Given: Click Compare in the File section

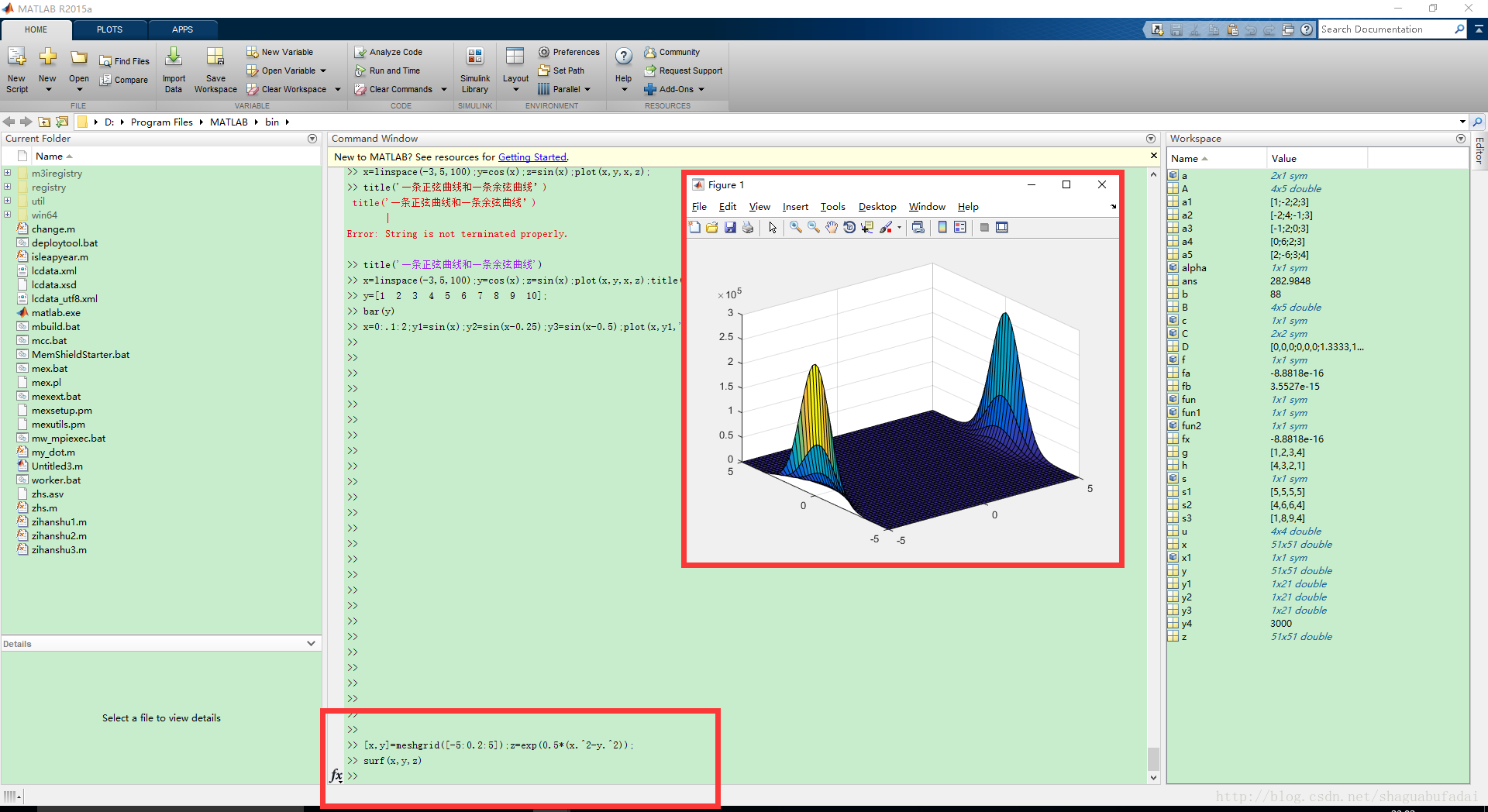Looking at the screenshot, I should 124,80.
